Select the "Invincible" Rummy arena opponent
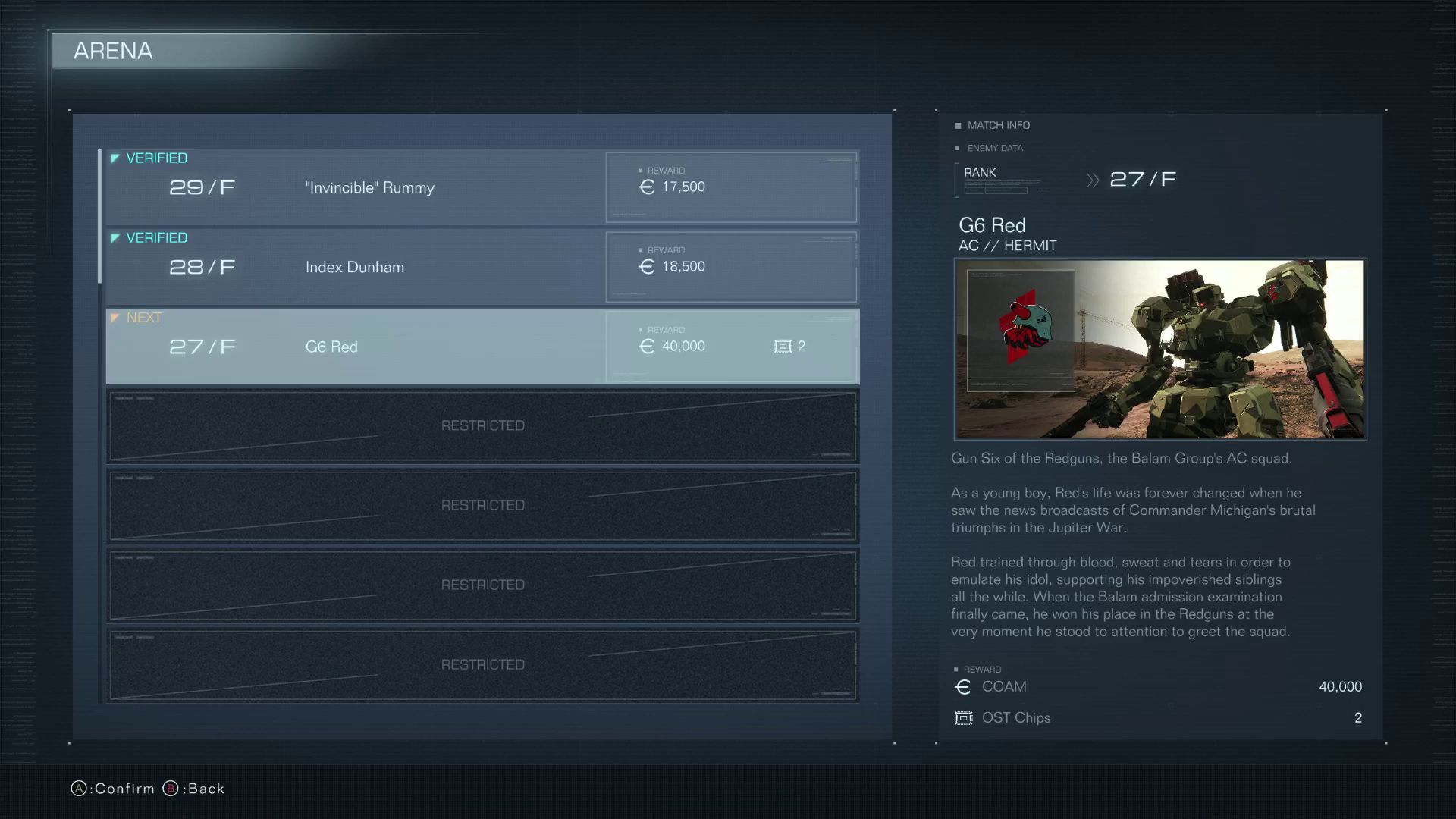1456x819 pixels. (482, 187)
